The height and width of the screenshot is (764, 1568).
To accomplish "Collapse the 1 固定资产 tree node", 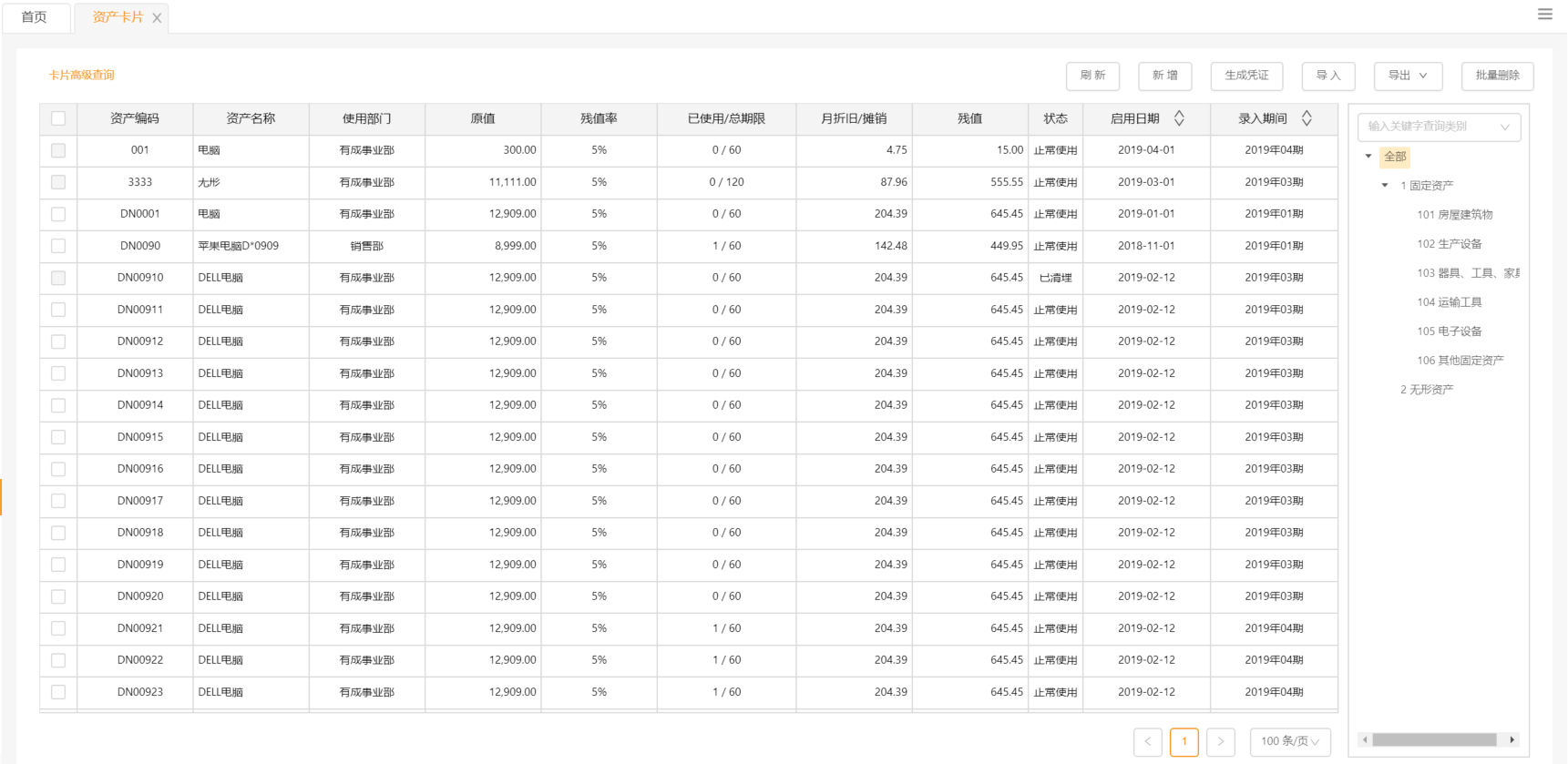I will [x=1385, y=186].
